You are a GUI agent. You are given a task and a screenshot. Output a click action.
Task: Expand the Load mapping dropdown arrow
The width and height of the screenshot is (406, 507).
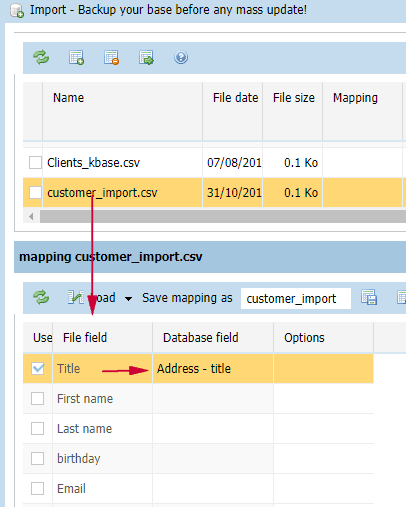coord(128,298)
